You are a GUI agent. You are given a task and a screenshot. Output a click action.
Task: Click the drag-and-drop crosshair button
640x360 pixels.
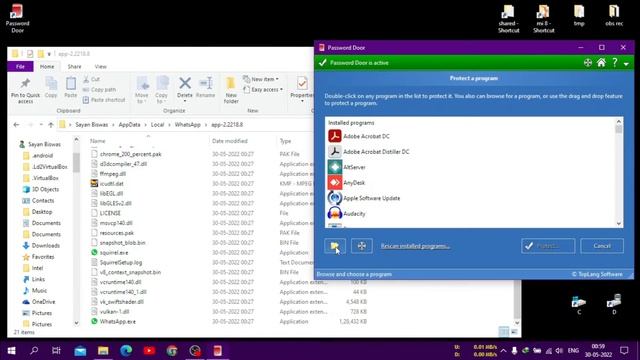pyautogui.click(x=362, y=246)
